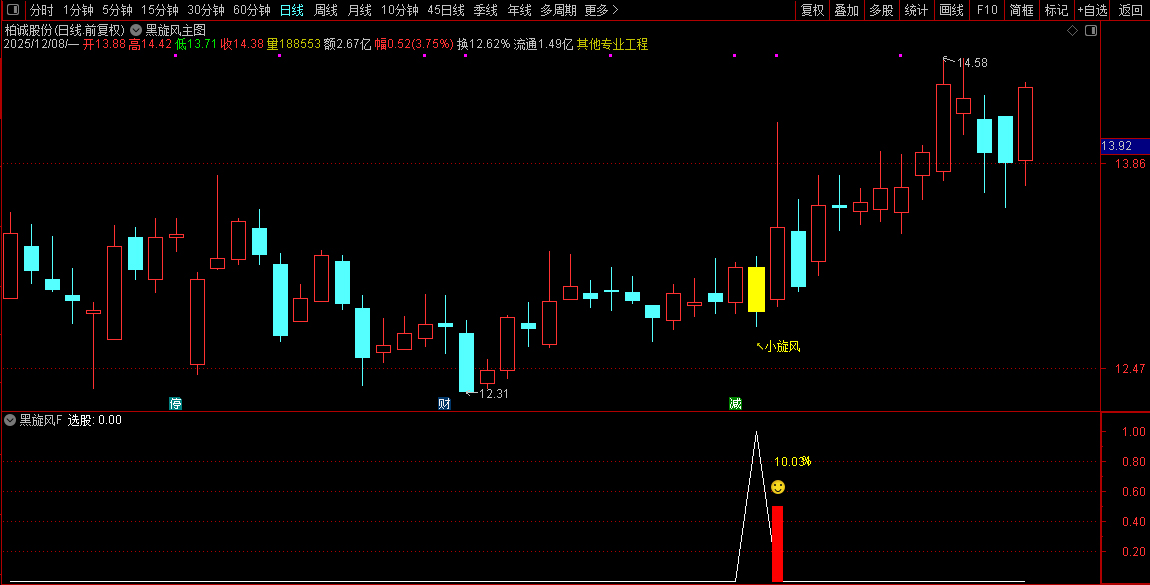The height and width of the screenshot is (585, 1150).
Task: Click the yellow highlighted candlestick
Action: pyautogui.click(x=756, y=290)
